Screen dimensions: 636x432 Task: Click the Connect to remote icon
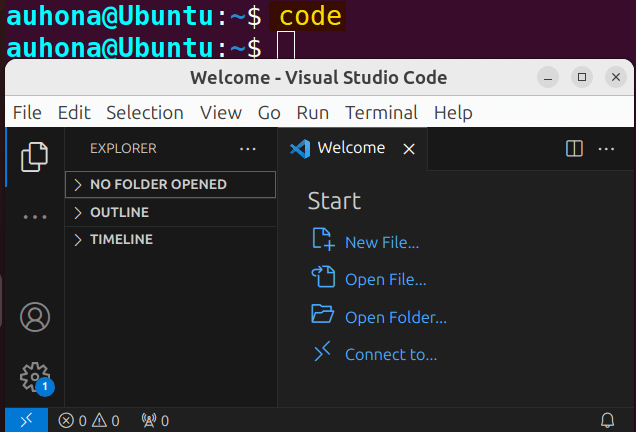[322, 351]
